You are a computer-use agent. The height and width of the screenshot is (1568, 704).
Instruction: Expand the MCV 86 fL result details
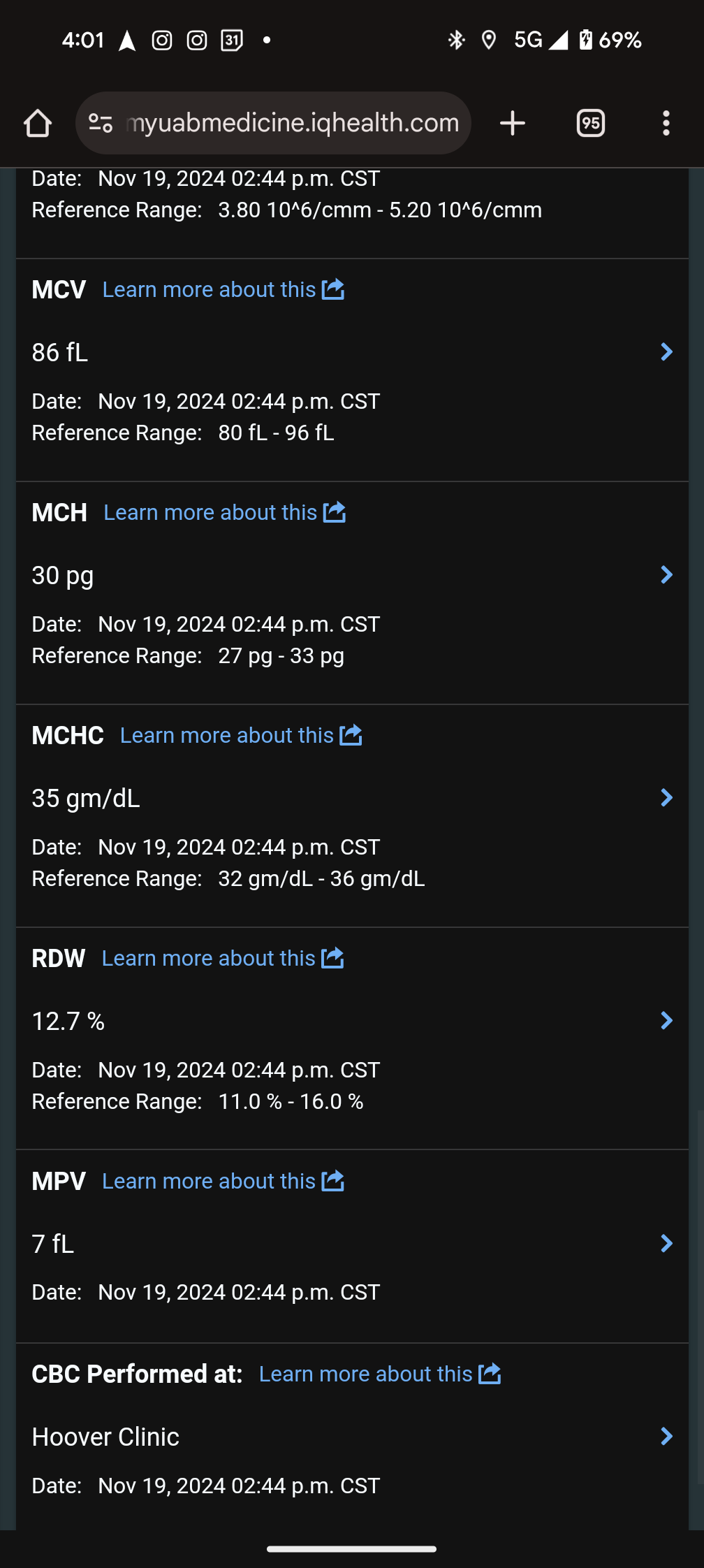pos(666,352)
